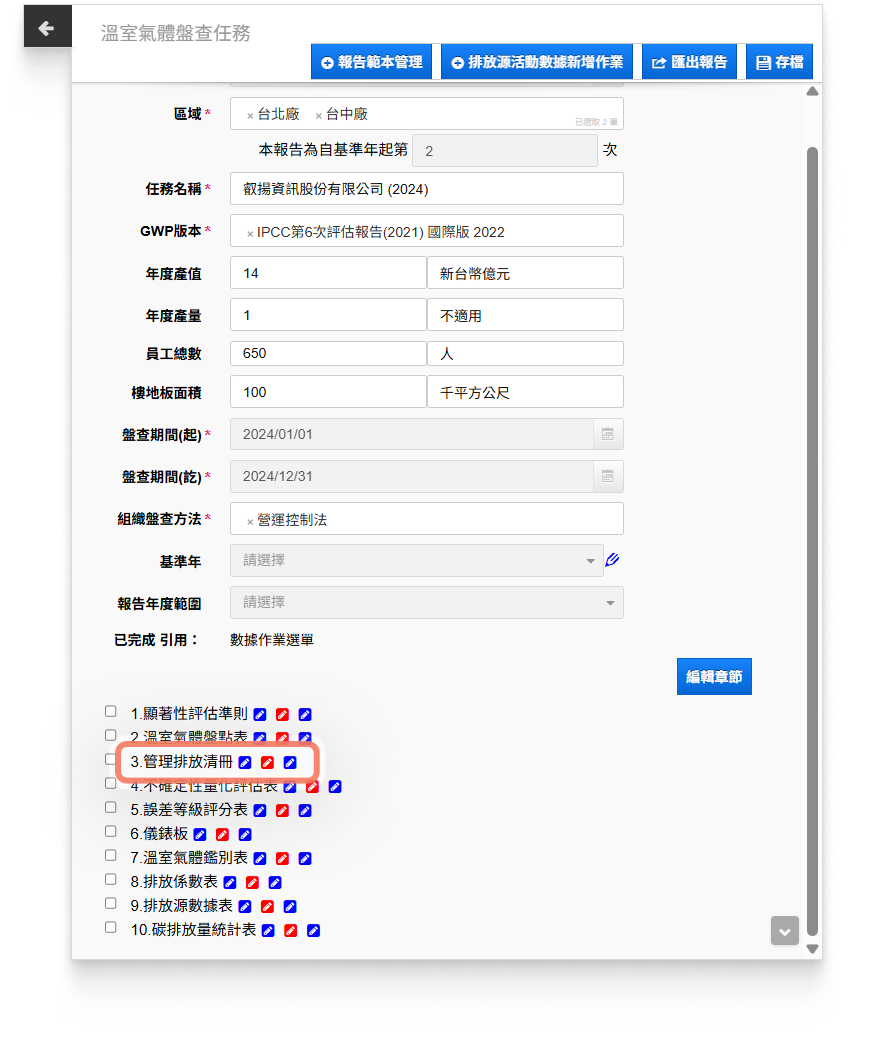Check the 顯著性評估準則 checkbox
This screenshot has width=880, height=1040.
pyautogui.click(x=111, y=712)
